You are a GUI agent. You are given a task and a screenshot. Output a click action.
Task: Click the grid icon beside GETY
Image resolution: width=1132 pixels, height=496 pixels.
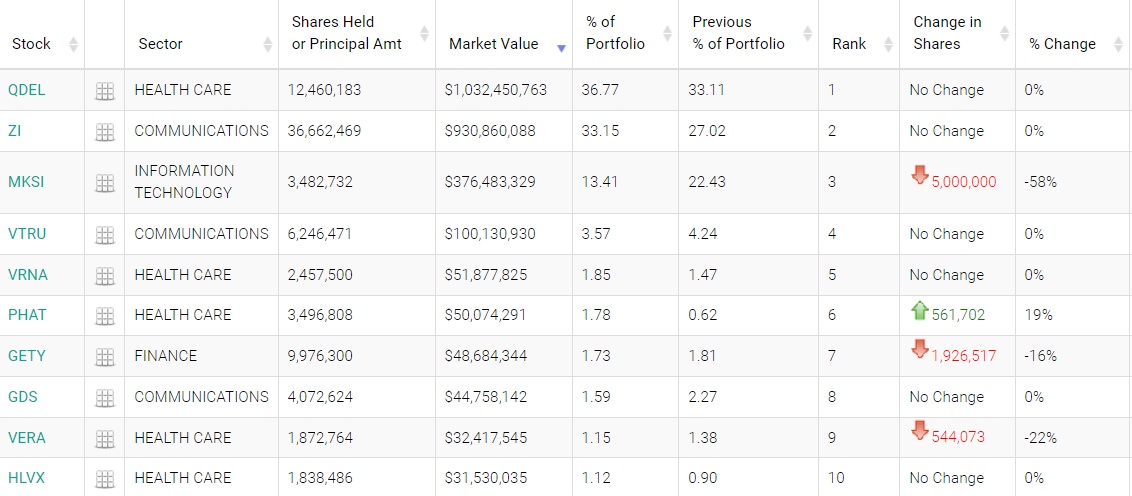(104, 357)
